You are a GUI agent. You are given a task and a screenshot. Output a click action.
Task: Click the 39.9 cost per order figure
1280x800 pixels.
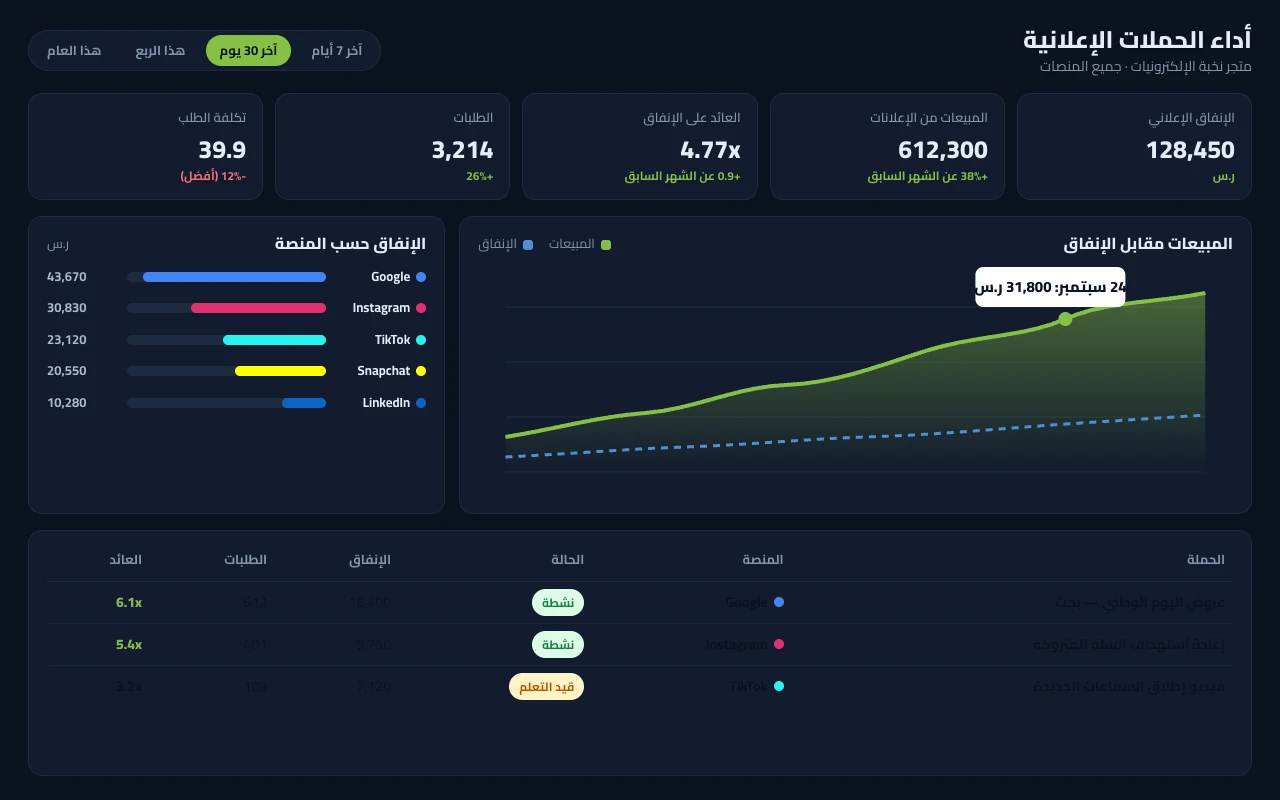pyautogui.click(x=222, y=150)
